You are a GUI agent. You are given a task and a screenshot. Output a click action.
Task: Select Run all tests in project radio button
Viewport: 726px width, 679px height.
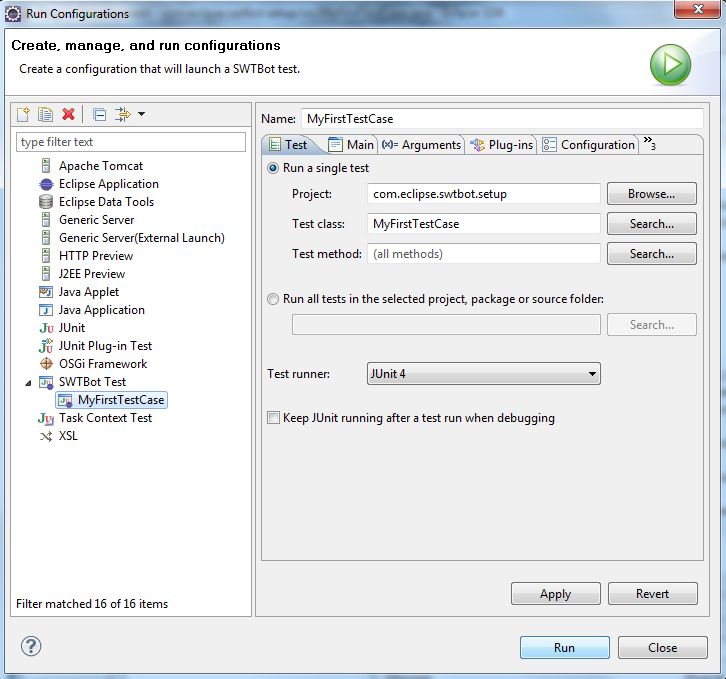click(x=273, y=299)
